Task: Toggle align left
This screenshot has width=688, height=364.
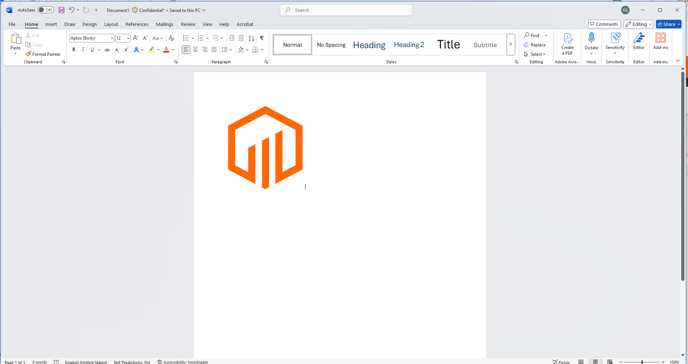Action: pyautogui.click(x=186, y=50)
